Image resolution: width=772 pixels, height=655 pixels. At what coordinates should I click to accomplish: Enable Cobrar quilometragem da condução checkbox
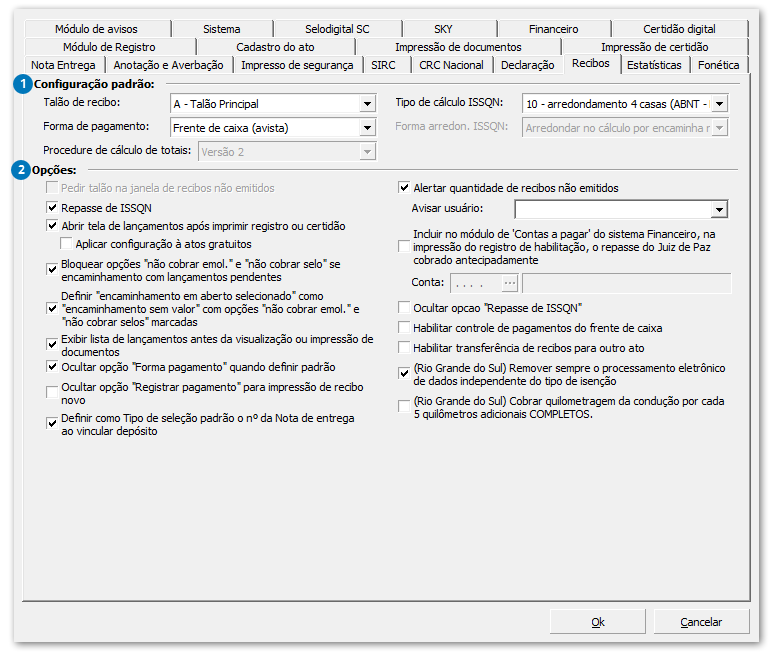404,407
